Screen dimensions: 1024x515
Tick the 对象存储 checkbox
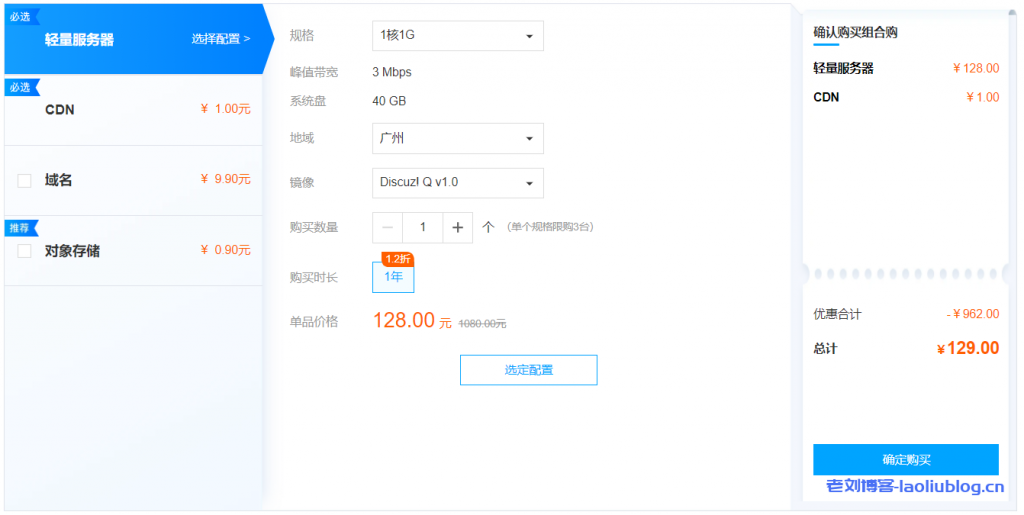coord(24,251)
